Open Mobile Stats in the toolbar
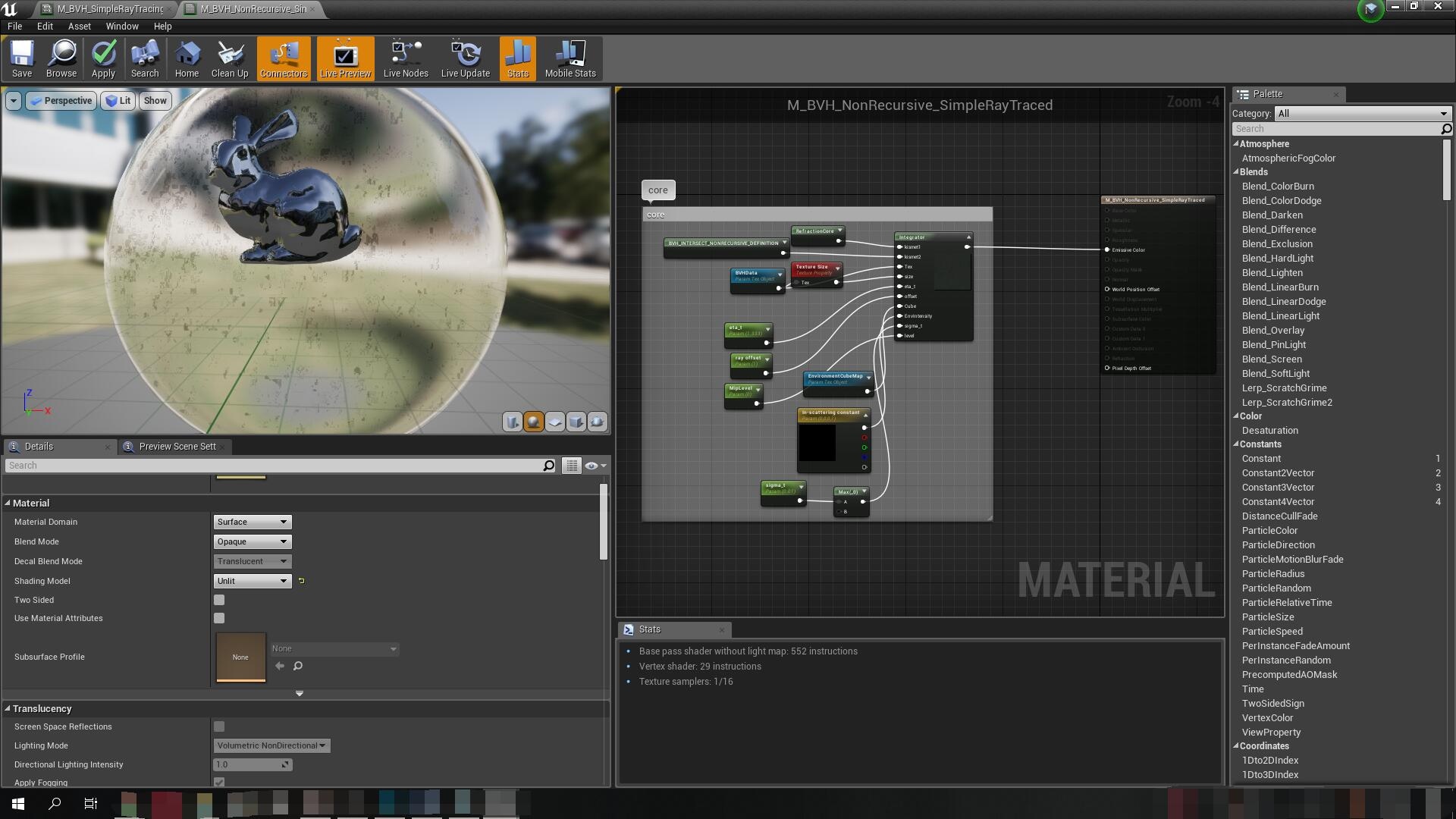Screen dimensions: 1456x819 click(x=570, y=58)
